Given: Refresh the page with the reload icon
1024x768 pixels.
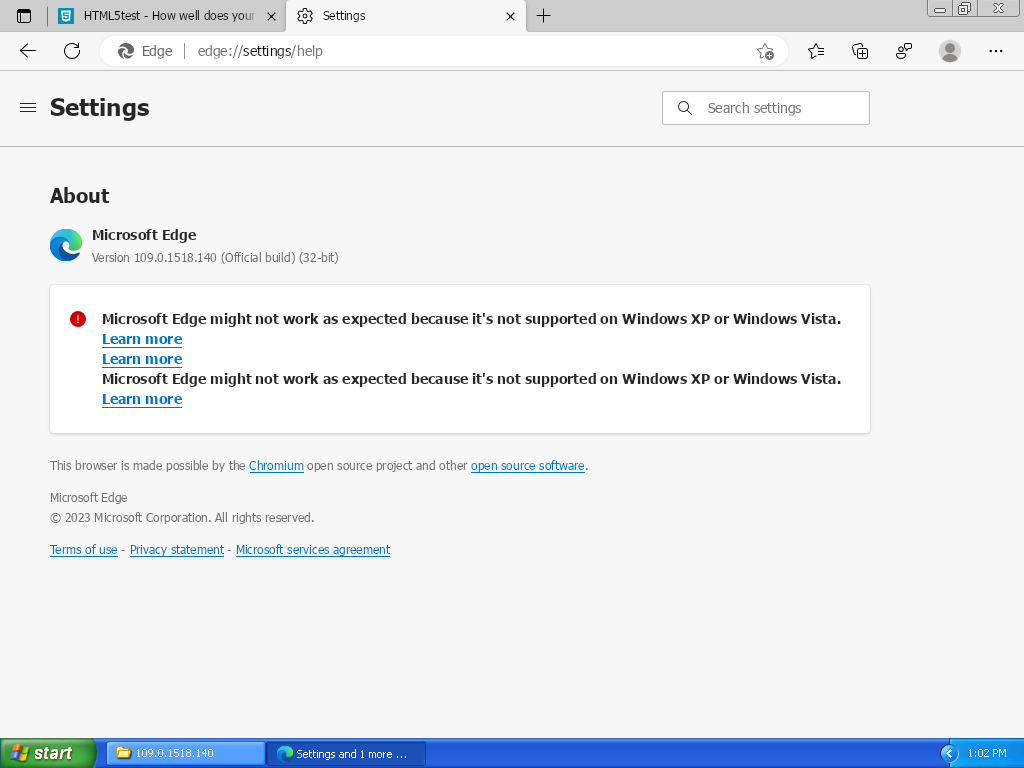Looking at the screenshot, I should pos(72,51).
